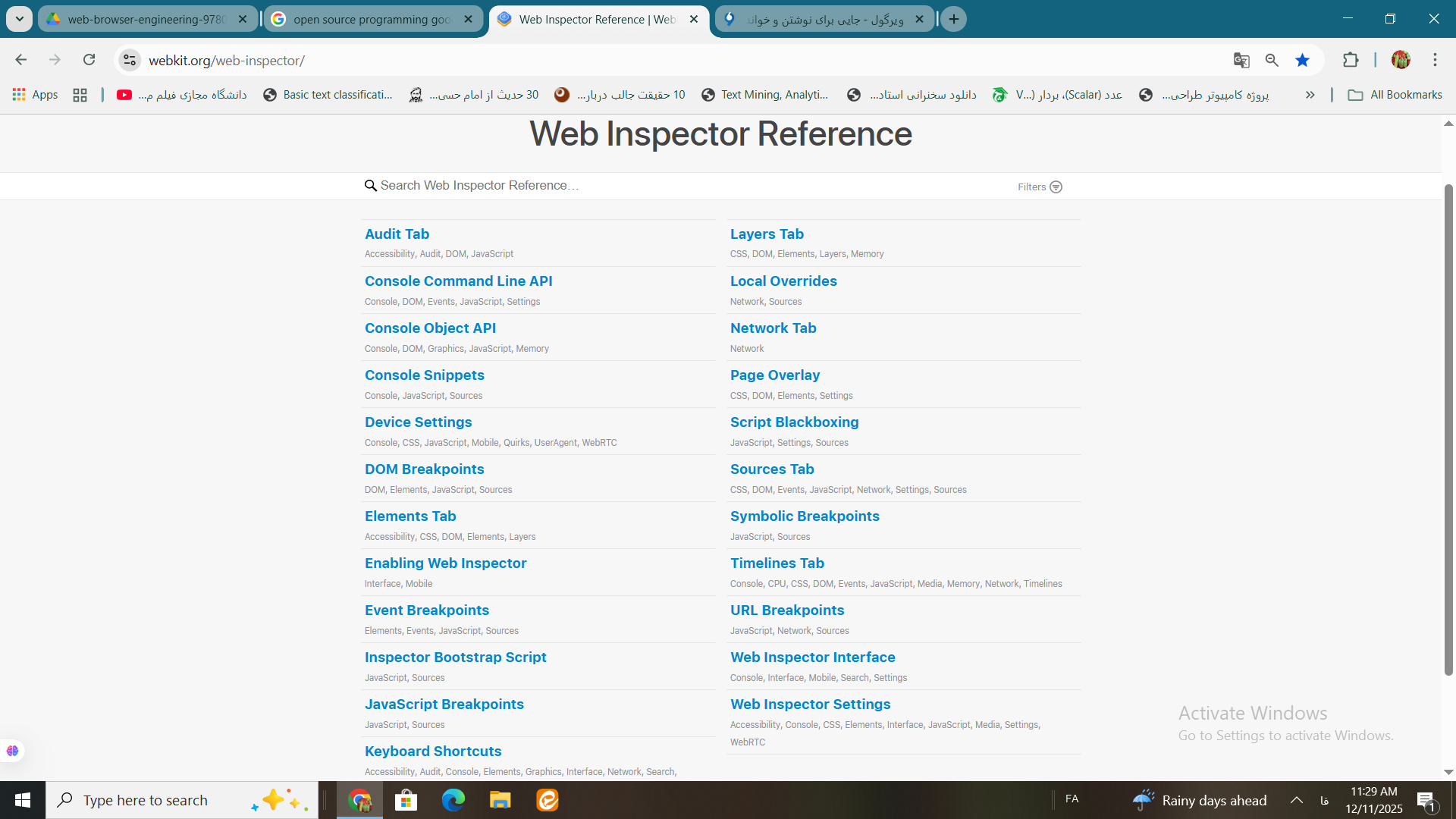Open the Symbolic Breakpoints link
The height and width of the screenshot is (819, 1456).
pyautogui.click(x=804, y=516)
